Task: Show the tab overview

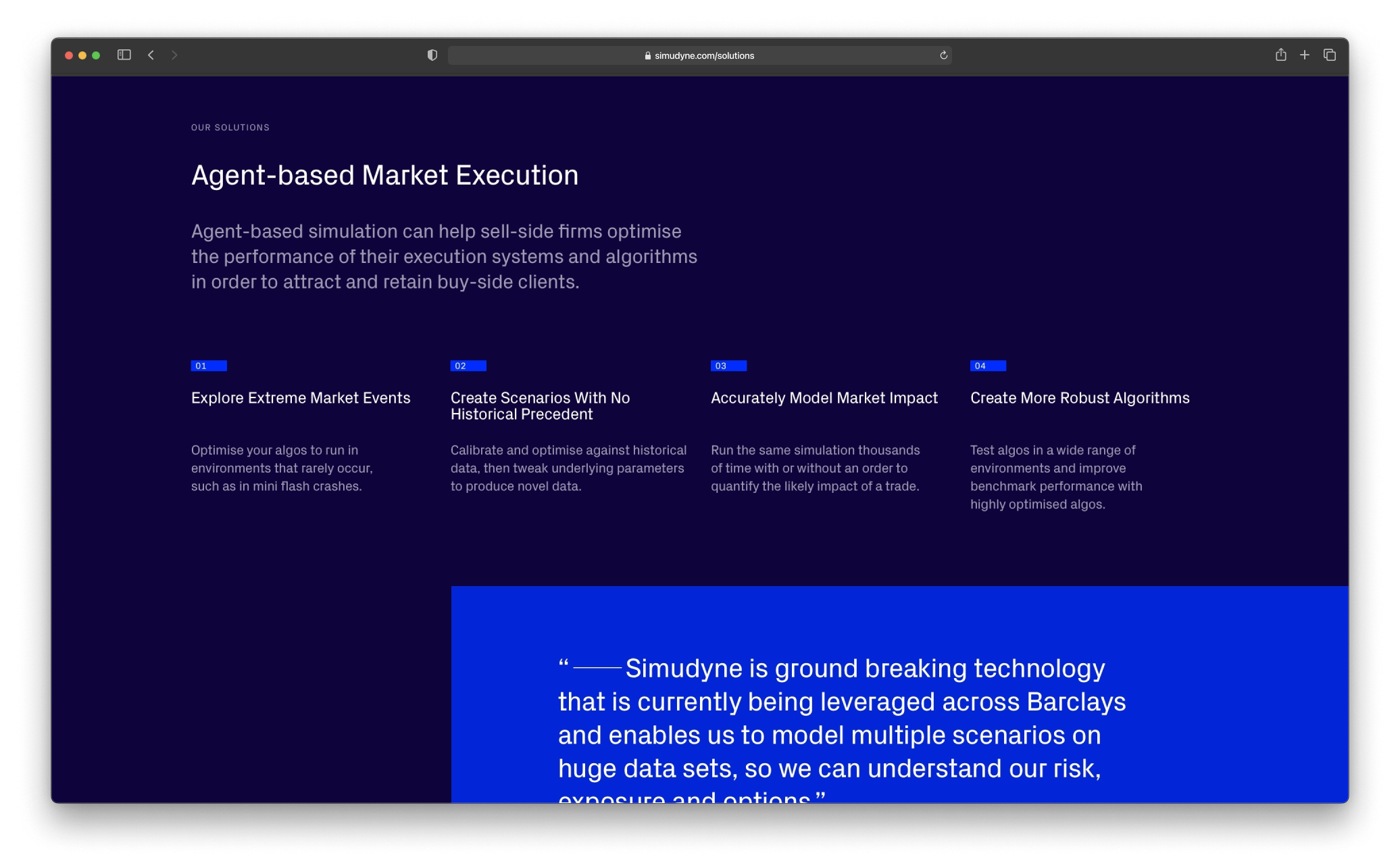Action: coord(1329,55)
